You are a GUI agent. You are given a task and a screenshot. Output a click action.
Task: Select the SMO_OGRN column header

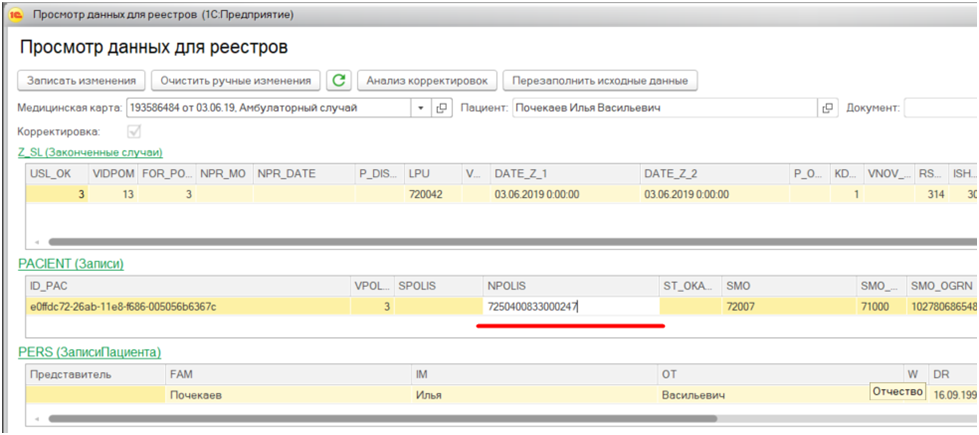pyautogui.click(x=942, y=286)
